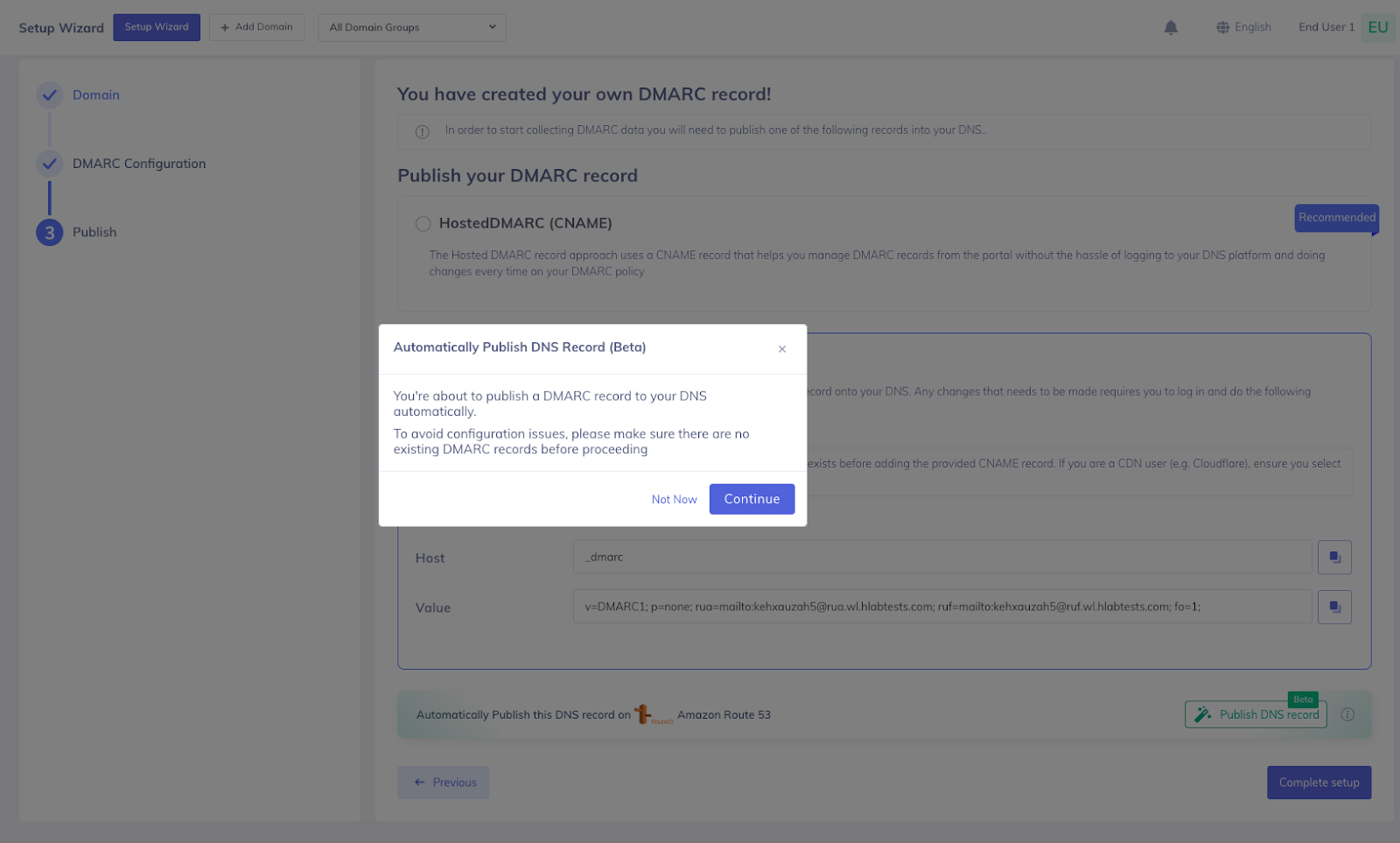
Task: Go to the DMARC Configuration step
Action: (x=139, y=164)
